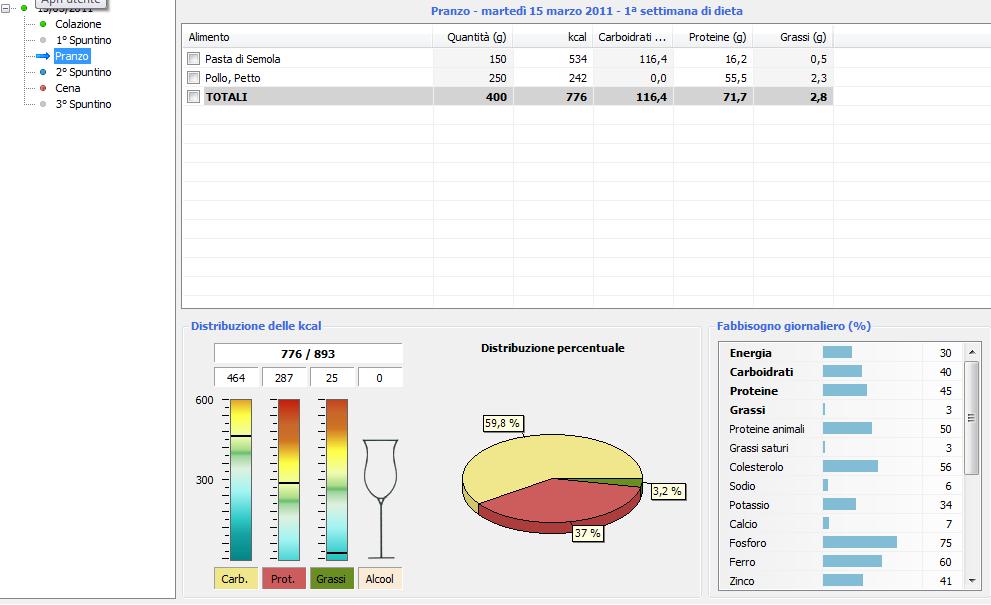Select the Pranzo meal tree item
This screenshot has width=991, height=605.
[71, 56]
